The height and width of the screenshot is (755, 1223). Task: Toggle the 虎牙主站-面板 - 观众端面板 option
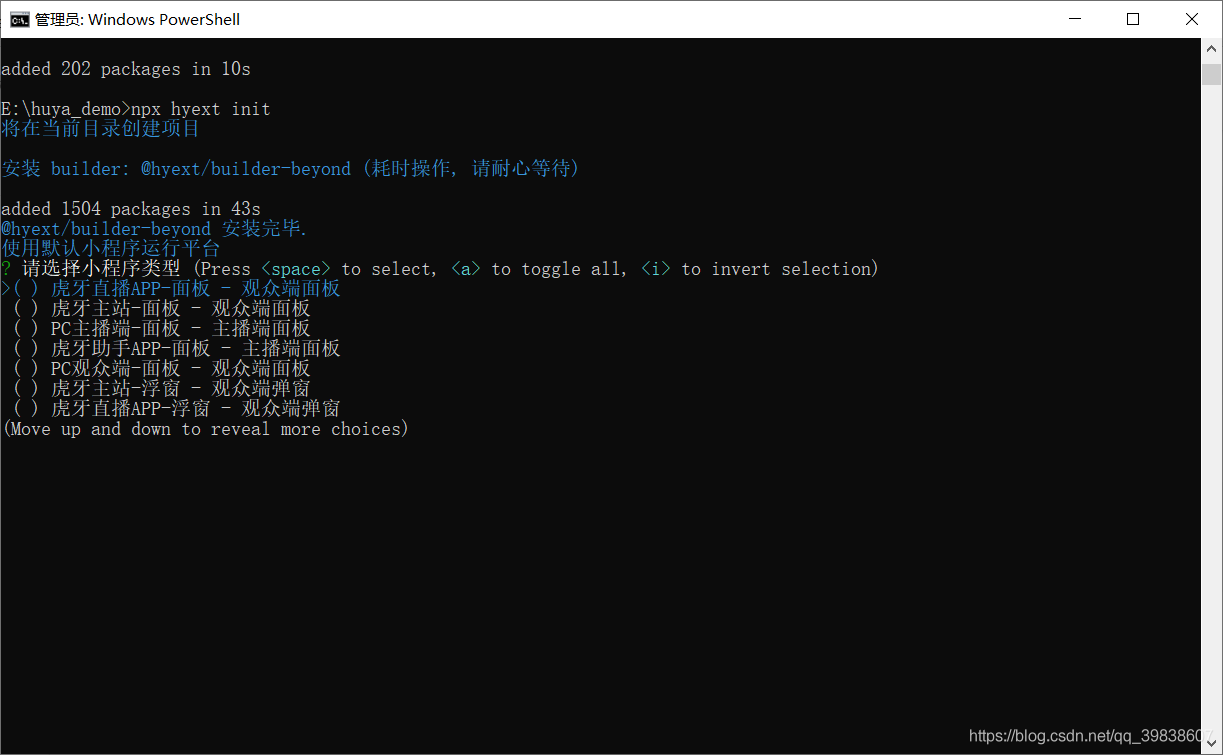[161, 309]
